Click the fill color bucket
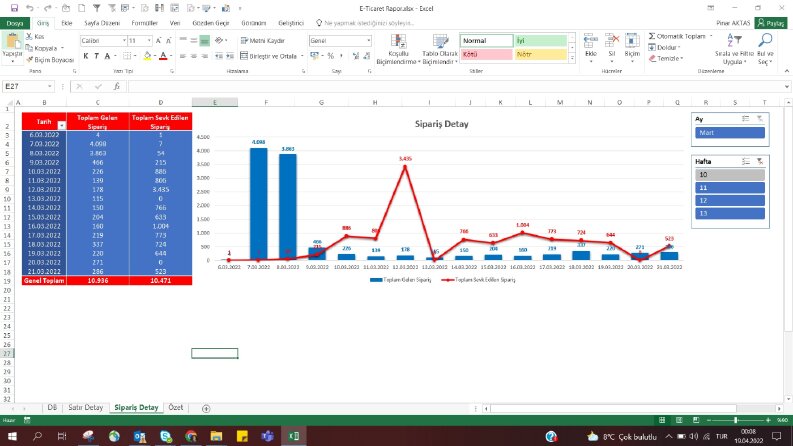The image size is (793, 446). click(x=147, y=56)
